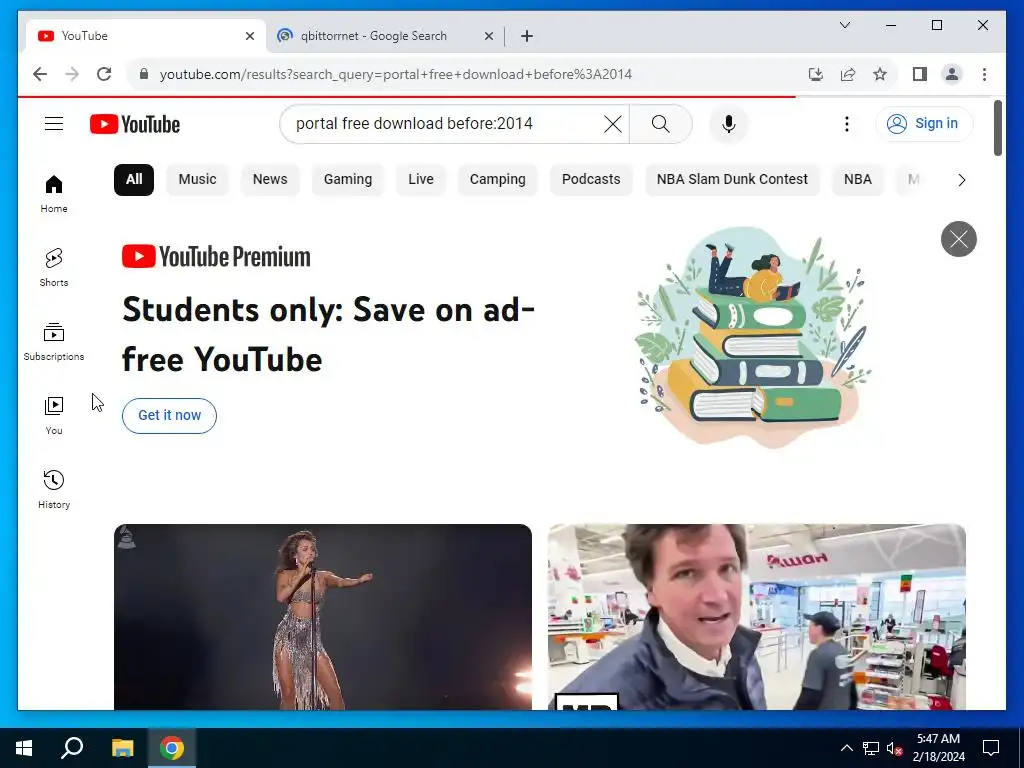This screenshot has height=768, width=1024.
Task: Click the Chrome address bar URL
Action: pos(396,74)
